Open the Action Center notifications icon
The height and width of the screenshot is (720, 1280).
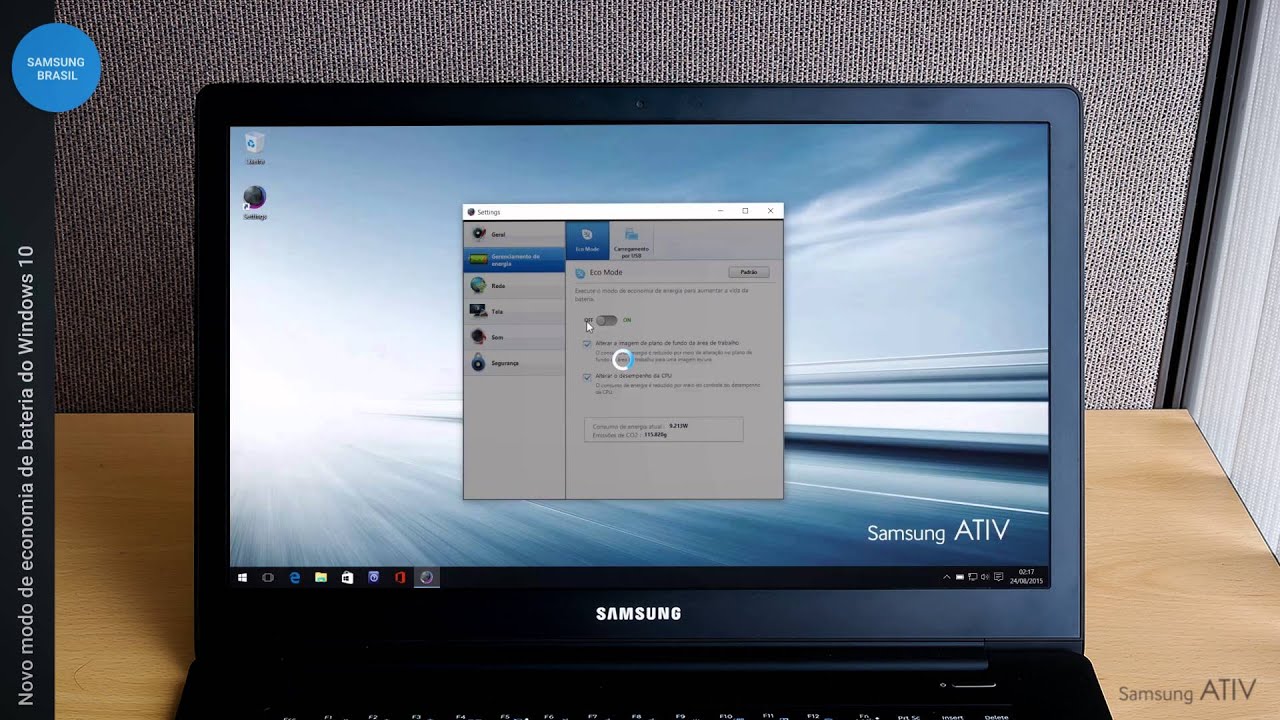[x=998, y=577]
